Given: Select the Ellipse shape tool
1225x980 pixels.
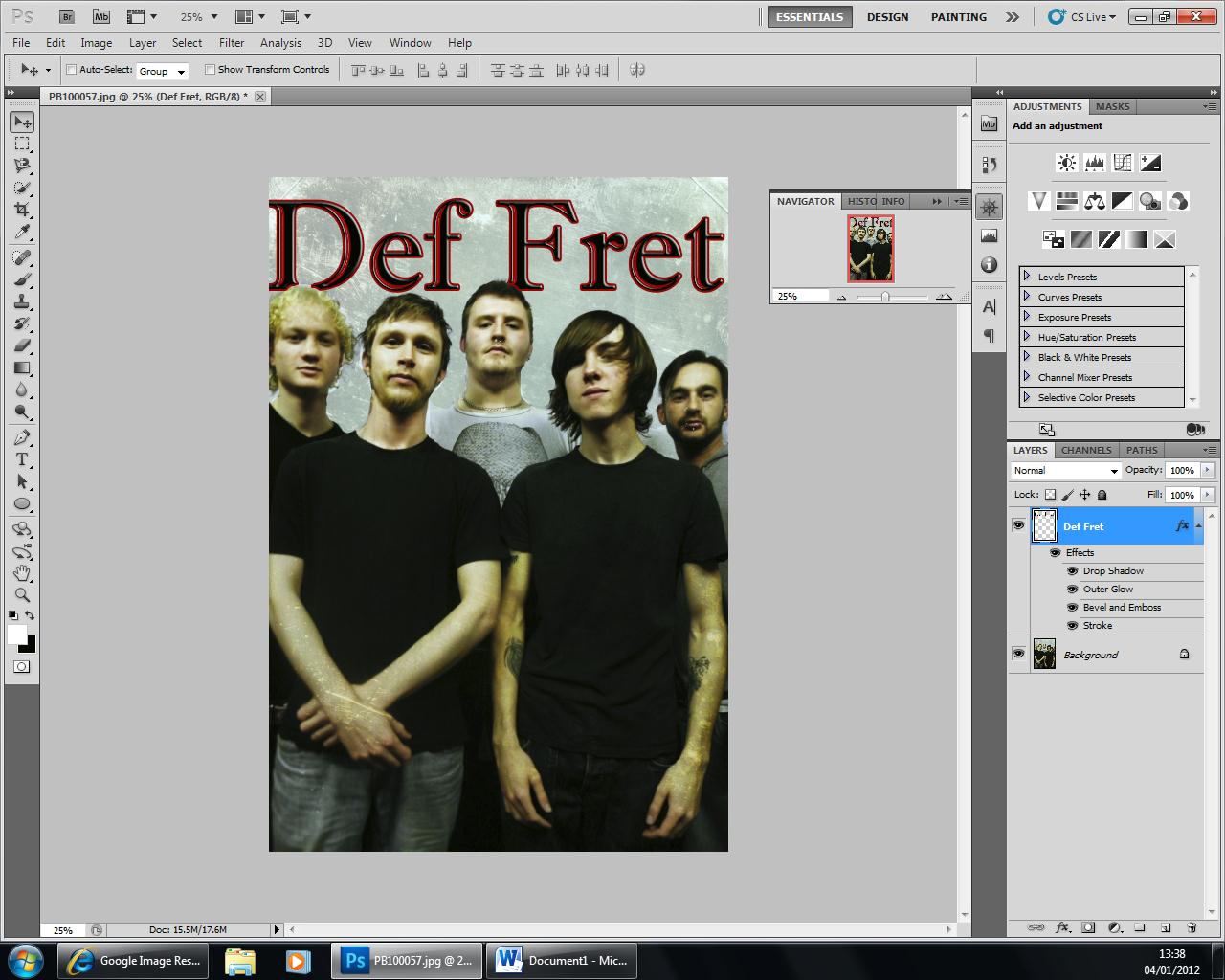Looking at the screenshot, I should pyautogui.click(x=22, y=503).
